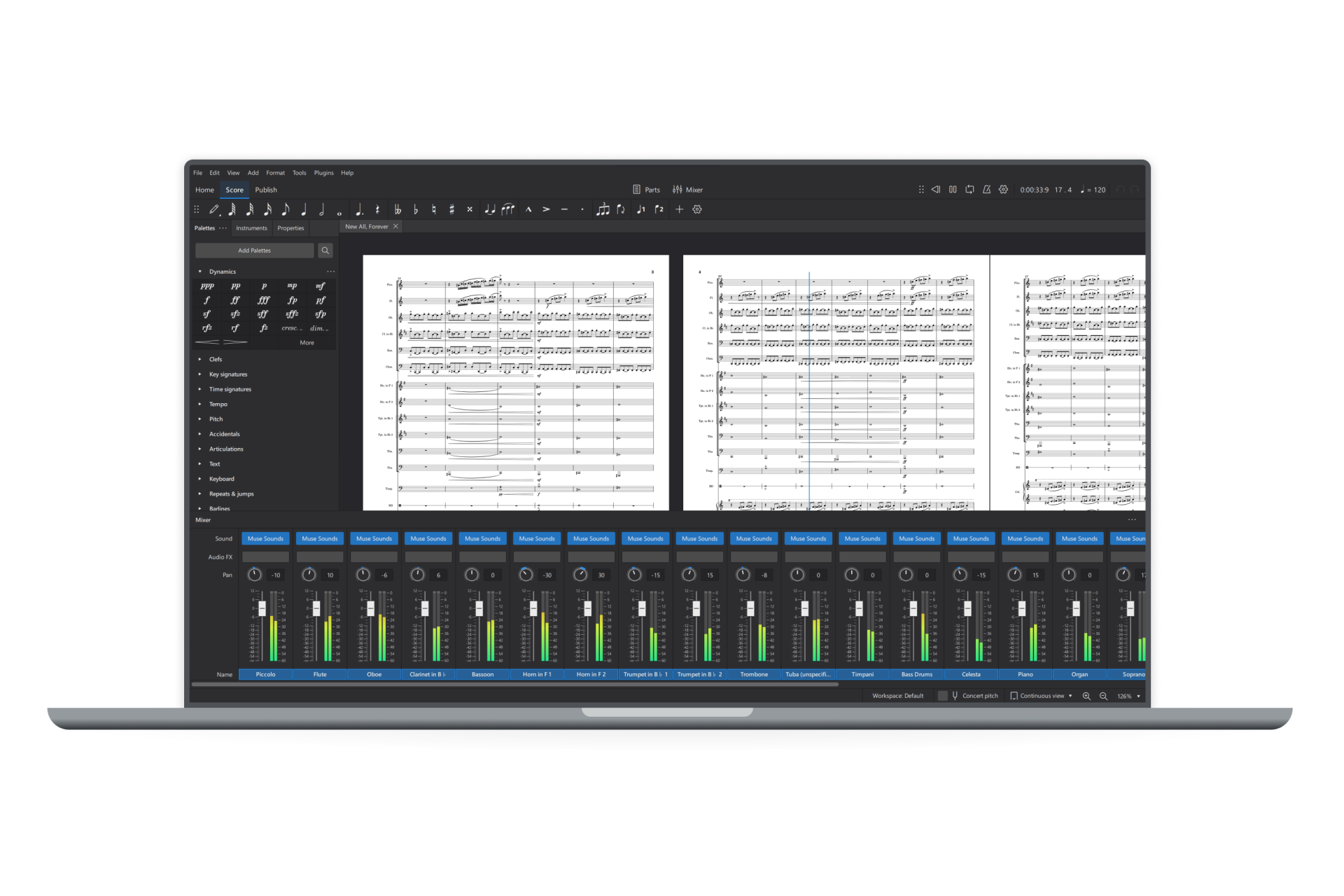Click the Add Palettes button
Viewport: 1344px width, 896px height.
pos(254,250)
